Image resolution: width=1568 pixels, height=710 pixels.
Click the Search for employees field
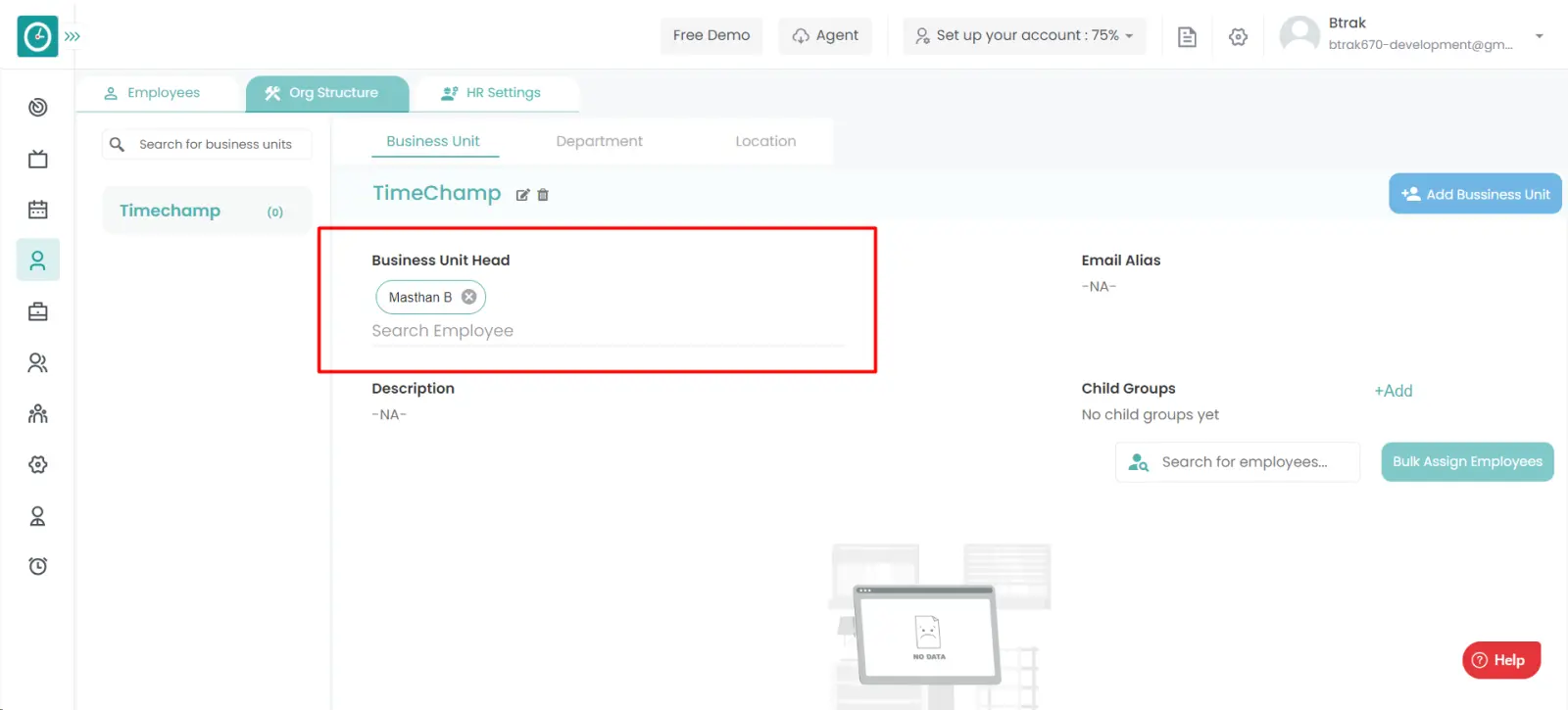coord(1238,462)
